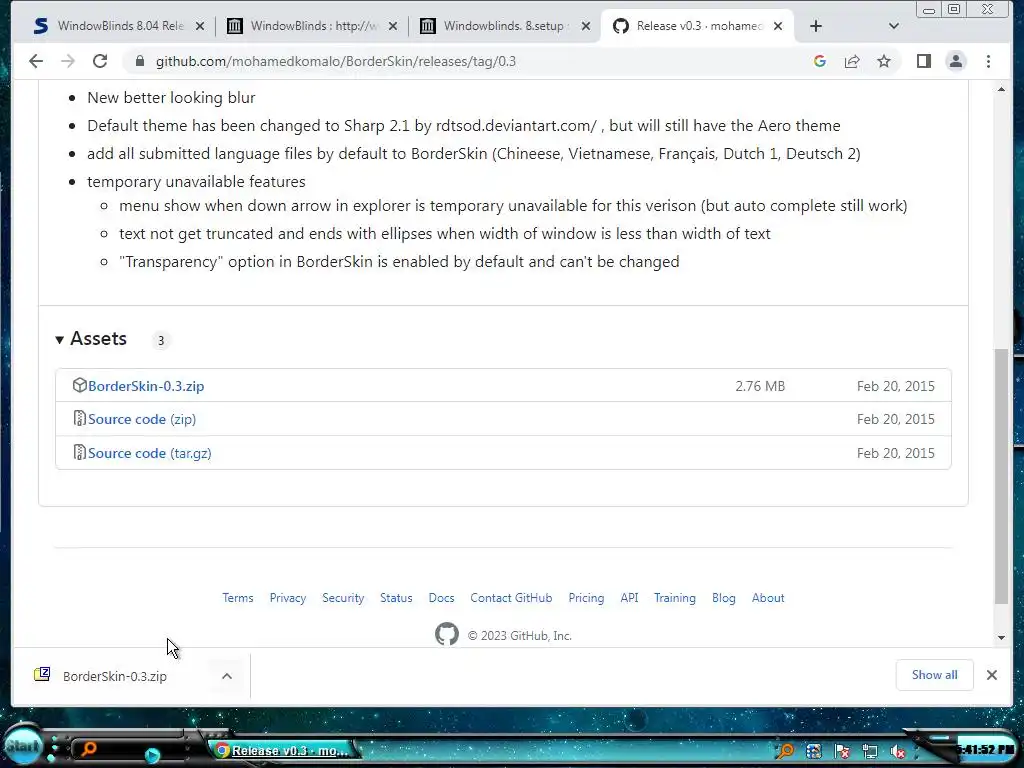This screenshot has height=768, width=1024.
Task: Go back to the previous page
Action: click(x=36, y=61)
